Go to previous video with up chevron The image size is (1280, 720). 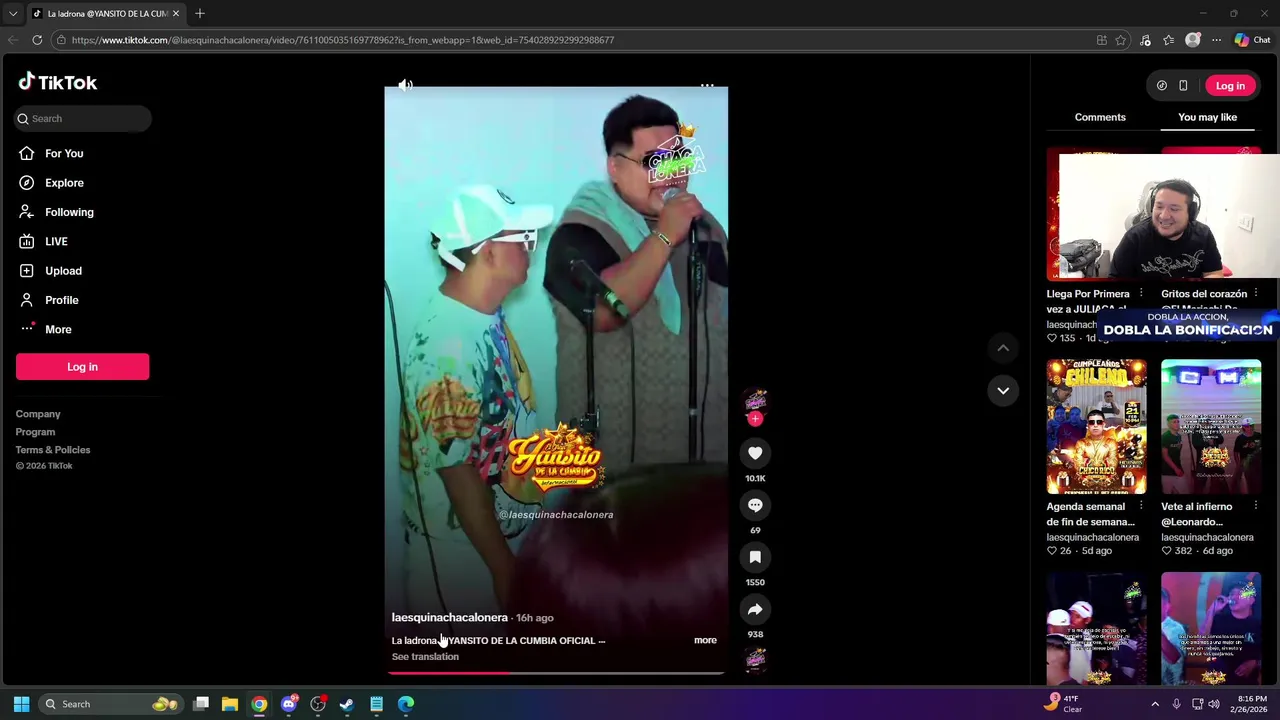[1003, 347]
